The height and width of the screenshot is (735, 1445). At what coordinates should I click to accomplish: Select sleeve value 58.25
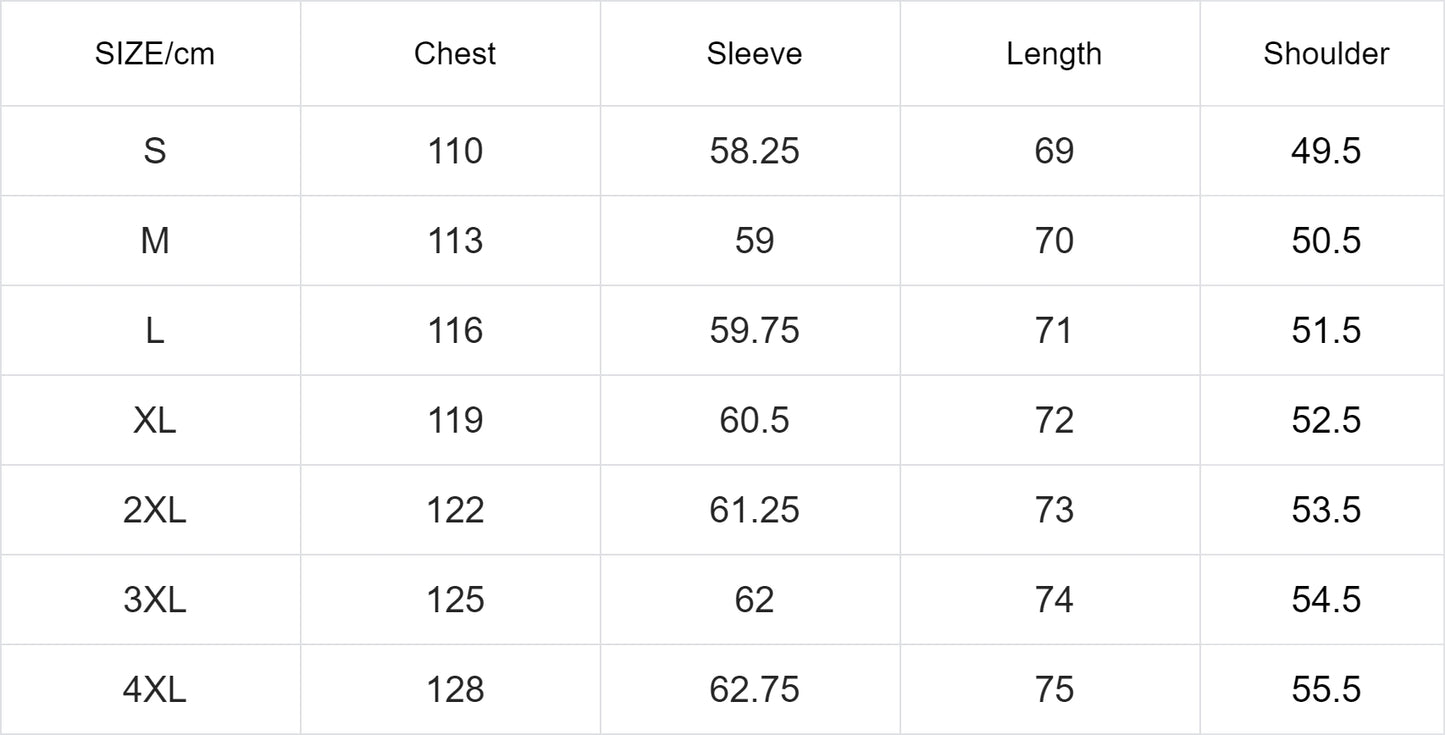coord(754,151)
